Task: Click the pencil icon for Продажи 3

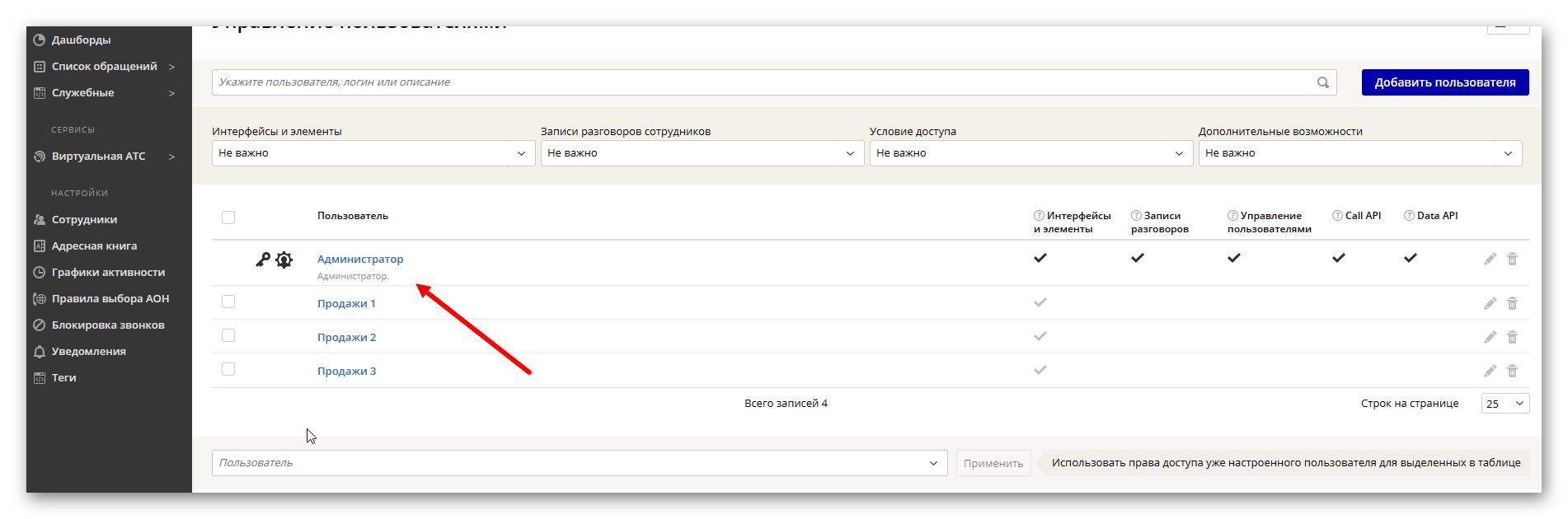Action: (1490, 371)
